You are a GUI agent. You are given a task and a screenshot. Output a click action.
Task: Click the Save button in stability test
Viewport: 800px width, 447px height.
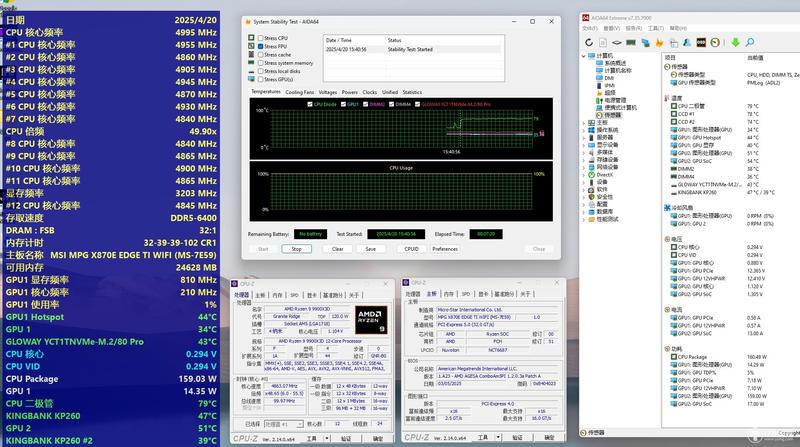370,249
